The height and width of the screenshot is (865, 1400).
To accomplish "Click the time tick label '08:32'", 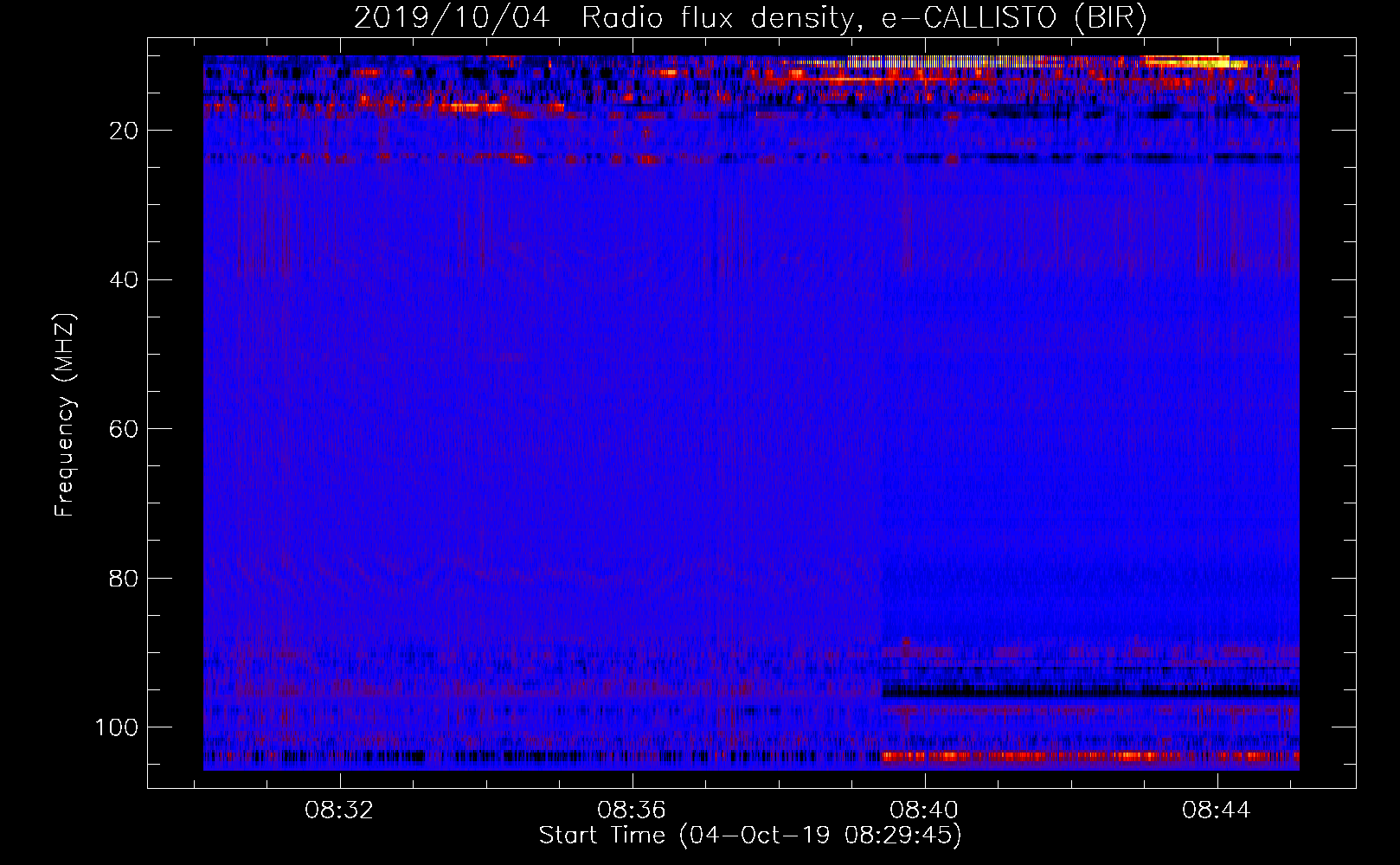I will click(x=339, y=811).
